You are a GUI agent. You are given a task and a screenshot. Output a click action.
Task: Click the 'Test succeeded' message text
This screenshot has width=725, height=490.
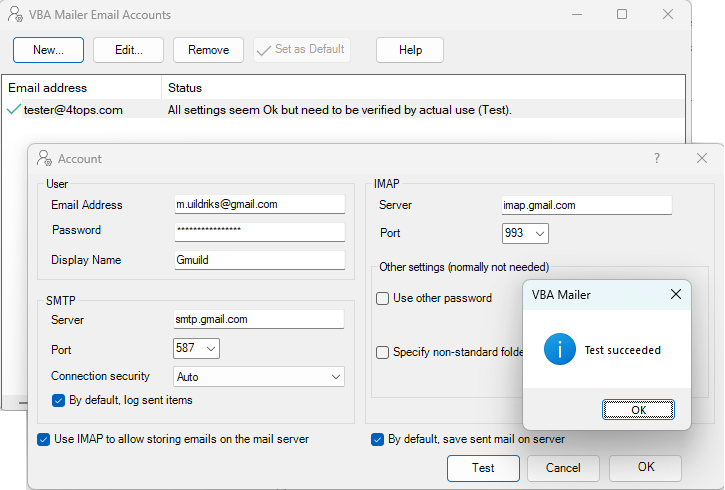tap(622, 350)
